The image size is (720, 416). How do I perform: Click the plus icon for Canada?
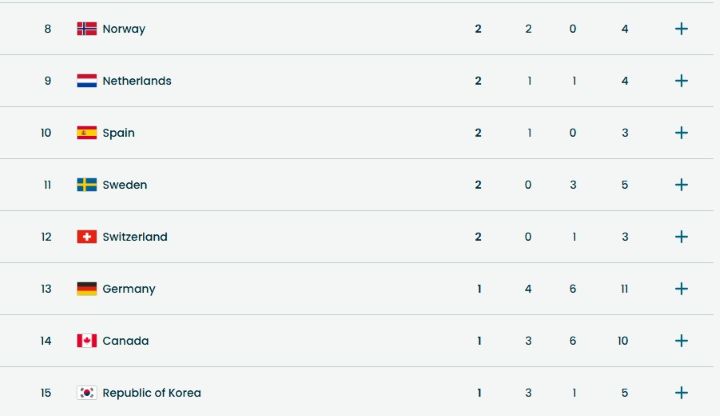[681, 341]
